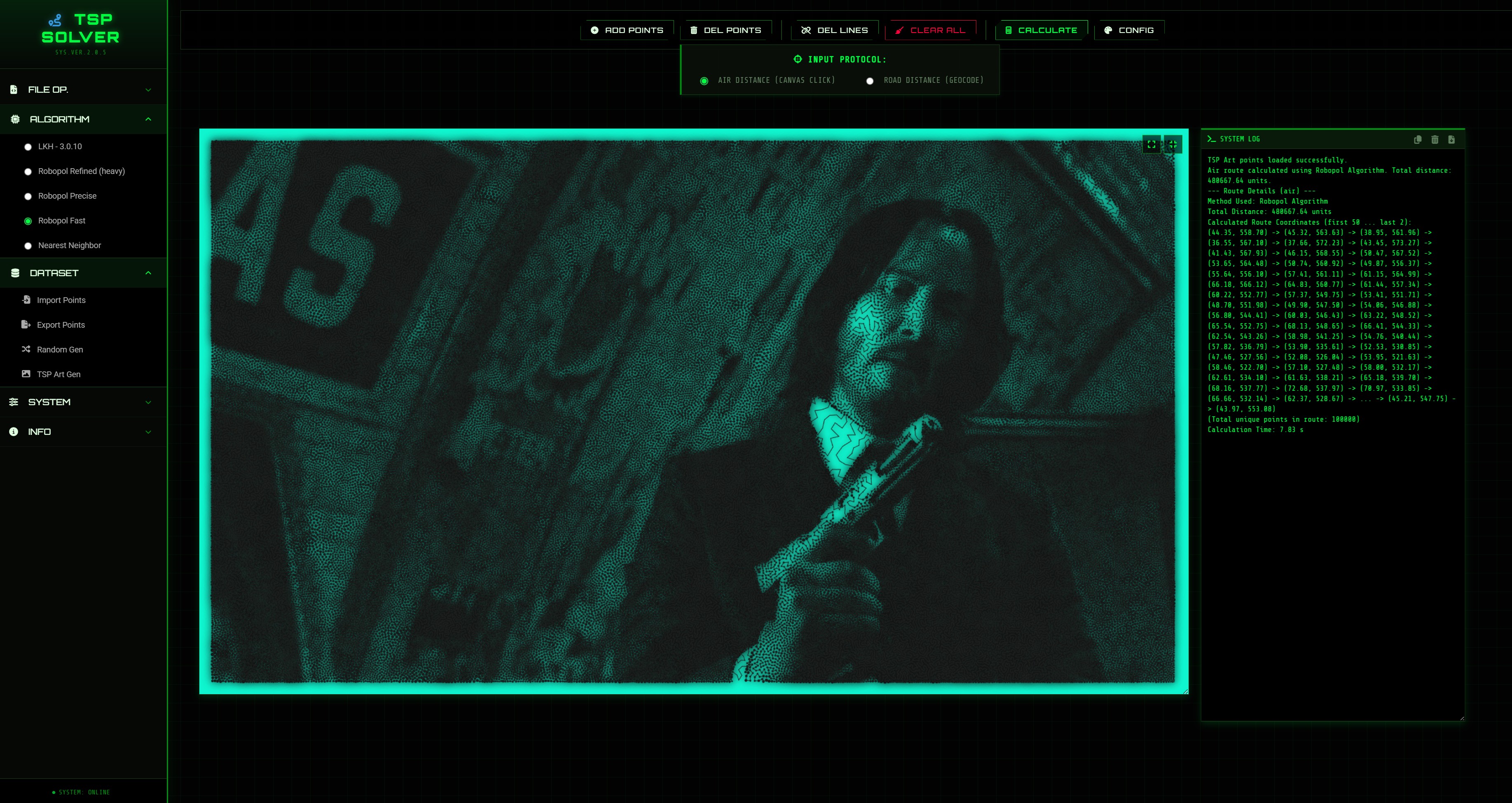The height and width of the screenshot is (803, 1512).
Task: Collapse the ALGORITHM section
Action: [83, 119]
